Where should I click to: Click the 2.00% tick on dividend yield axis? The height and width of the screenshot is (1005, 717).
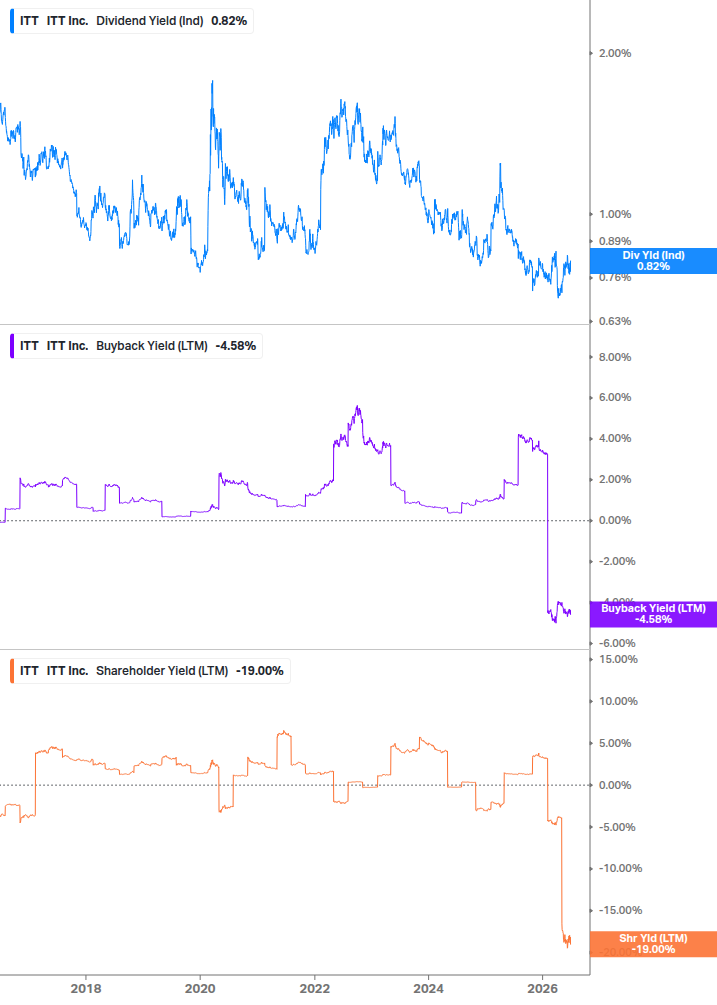[x=615, y=53]
